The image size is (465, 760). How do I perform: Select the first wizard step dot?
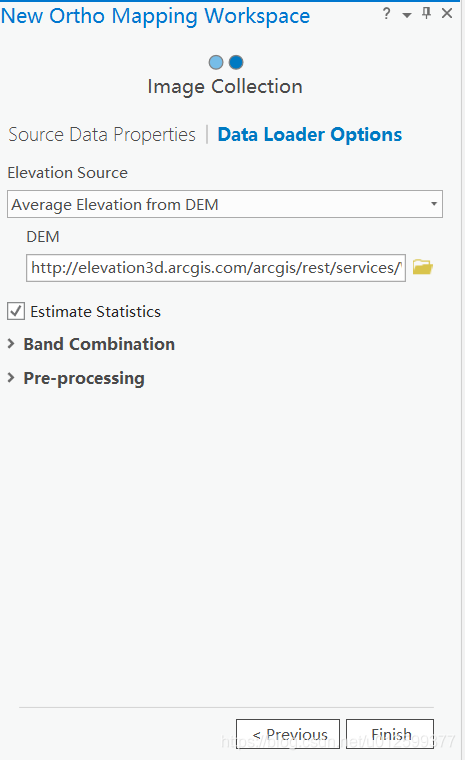tap(216, 62)
